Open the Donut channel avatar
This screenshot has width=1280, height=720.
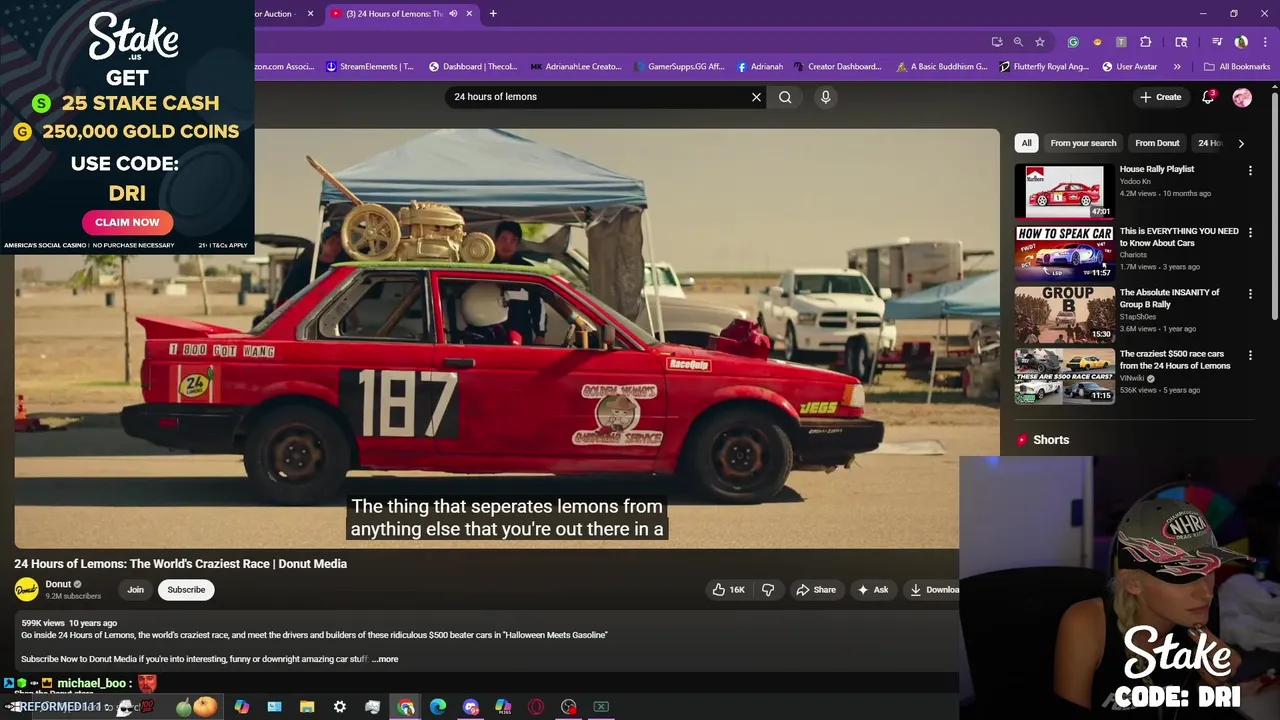[26, 590]
